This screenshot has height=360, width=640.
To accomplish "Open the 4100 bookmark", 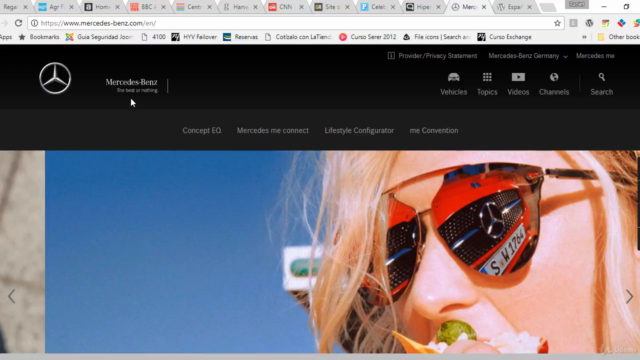I will pos(153,37).
